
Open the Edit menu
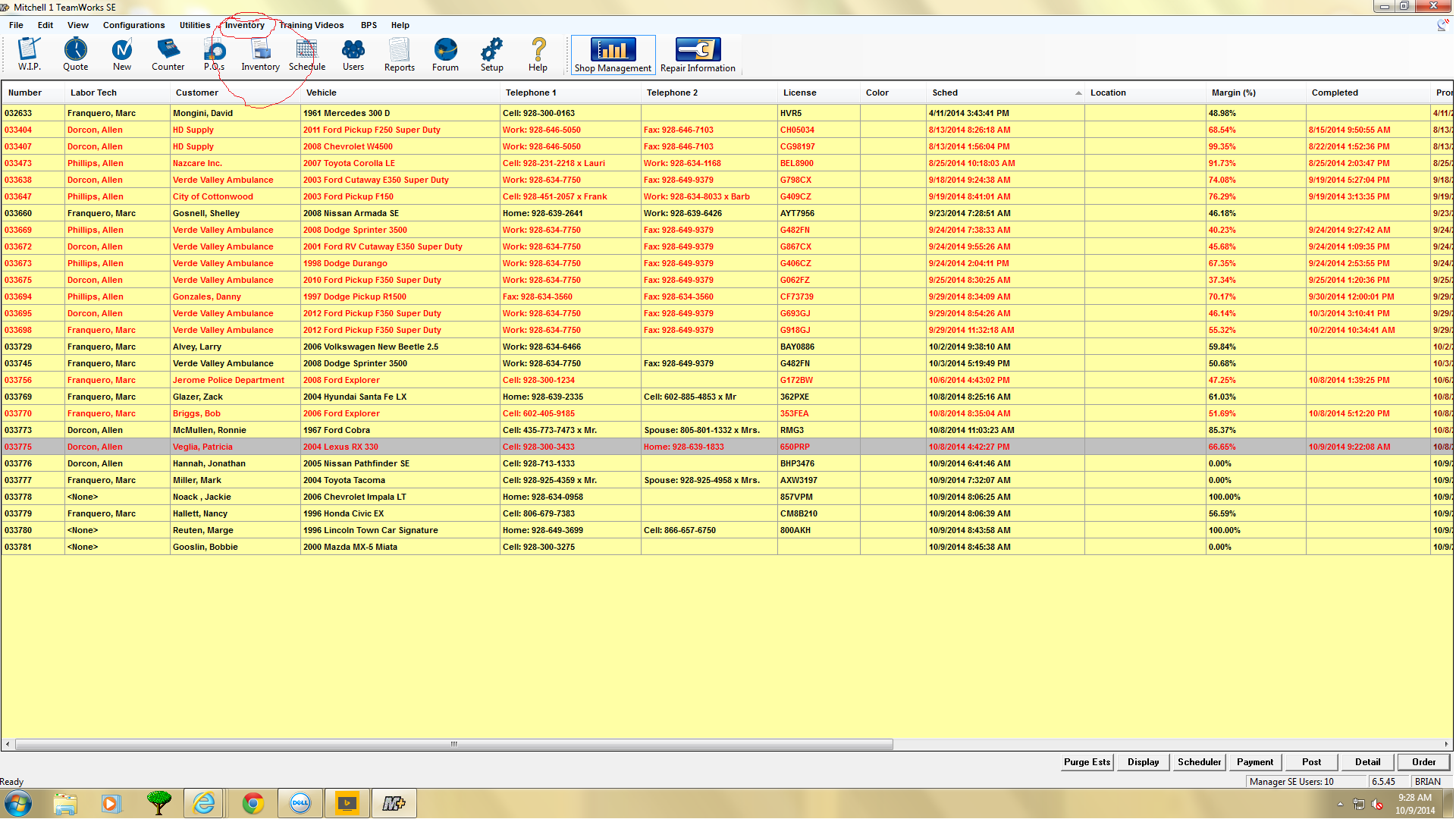tap(45, 25)
